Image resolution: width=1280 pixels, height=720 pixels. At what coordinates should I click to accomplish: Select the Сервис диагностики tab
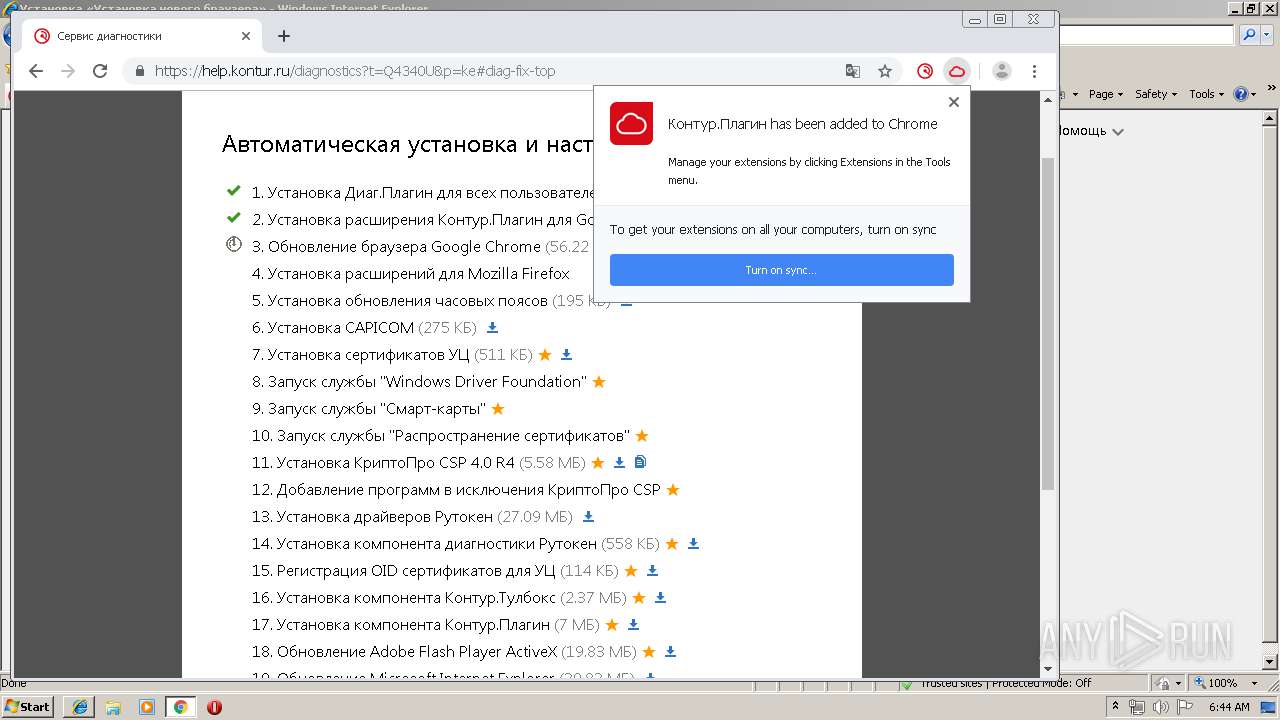tap(143, 36)
